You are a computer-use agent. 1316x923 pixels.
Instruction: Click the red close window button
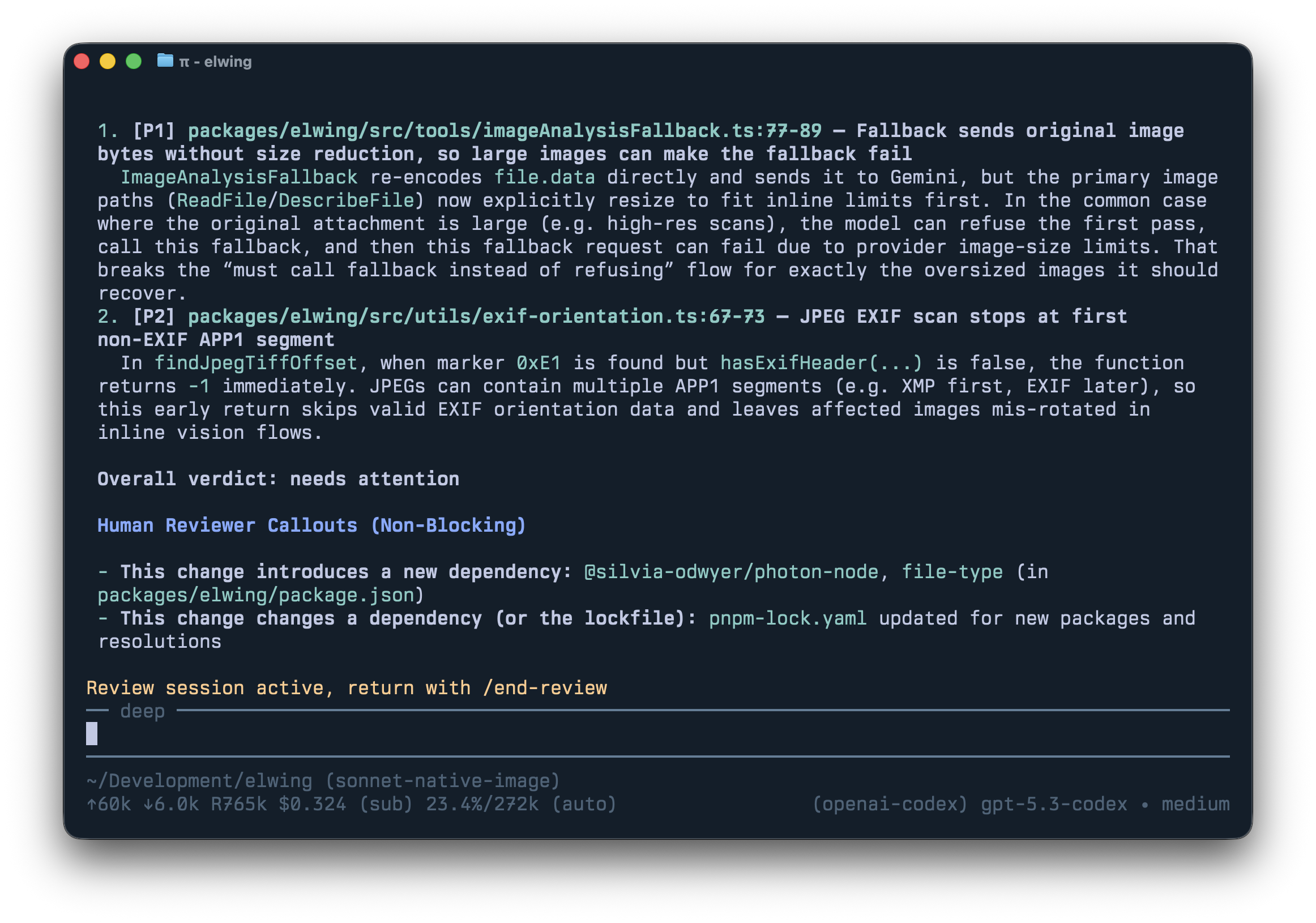(x=82, y=61)
